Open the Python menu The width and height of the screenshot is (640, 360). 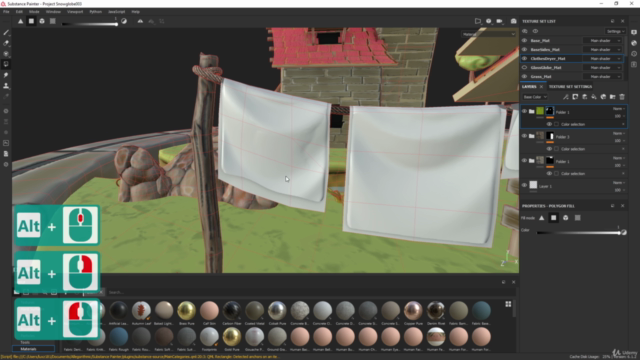tap(96, 12)
